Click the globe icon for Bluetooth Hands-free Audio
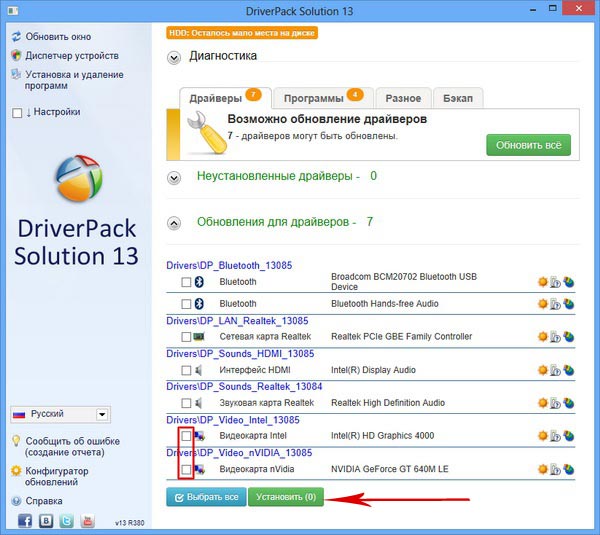The width and height of the screenshot is (600, 535). coord(569,303)
